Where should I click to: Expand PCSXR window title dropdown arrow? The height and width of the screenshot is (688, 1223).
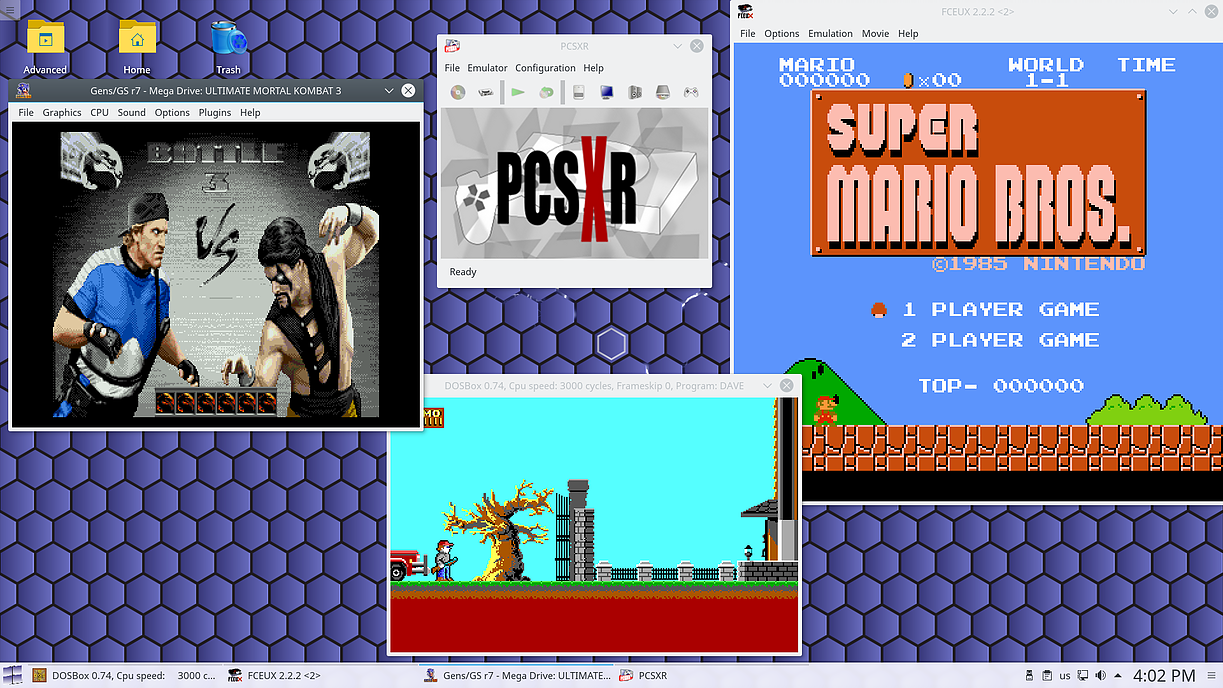[x=677, y=46]
